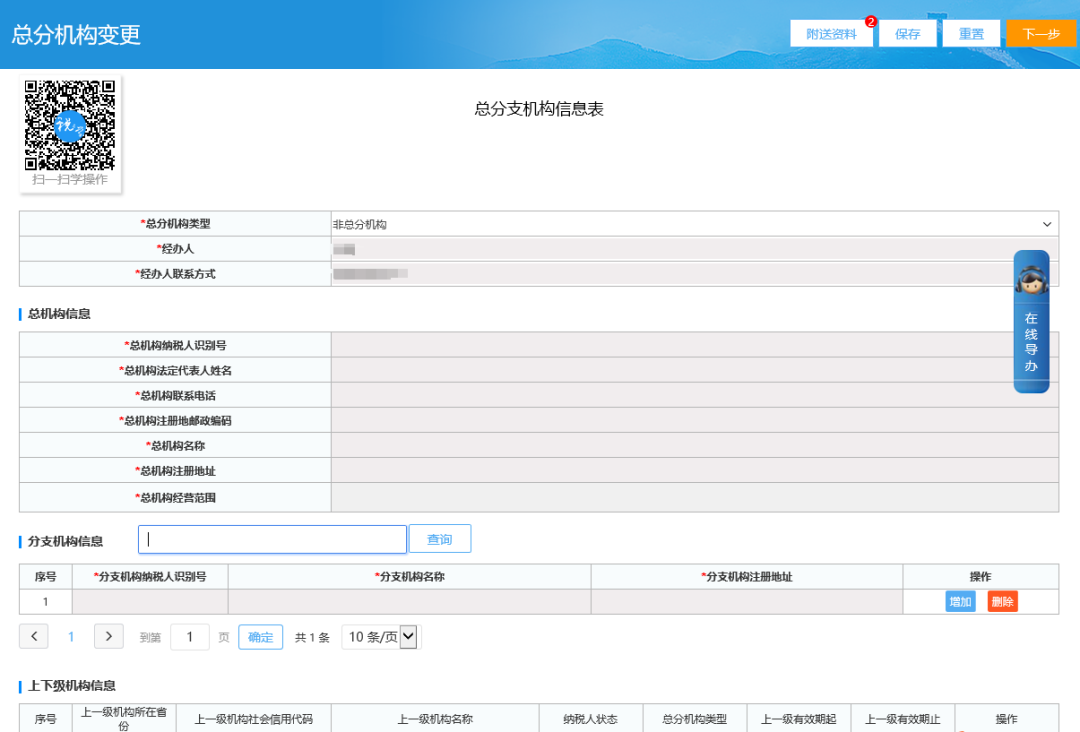Click the 上一级机构所在省份 column header
1080x732 pixels.
[124, 718]
